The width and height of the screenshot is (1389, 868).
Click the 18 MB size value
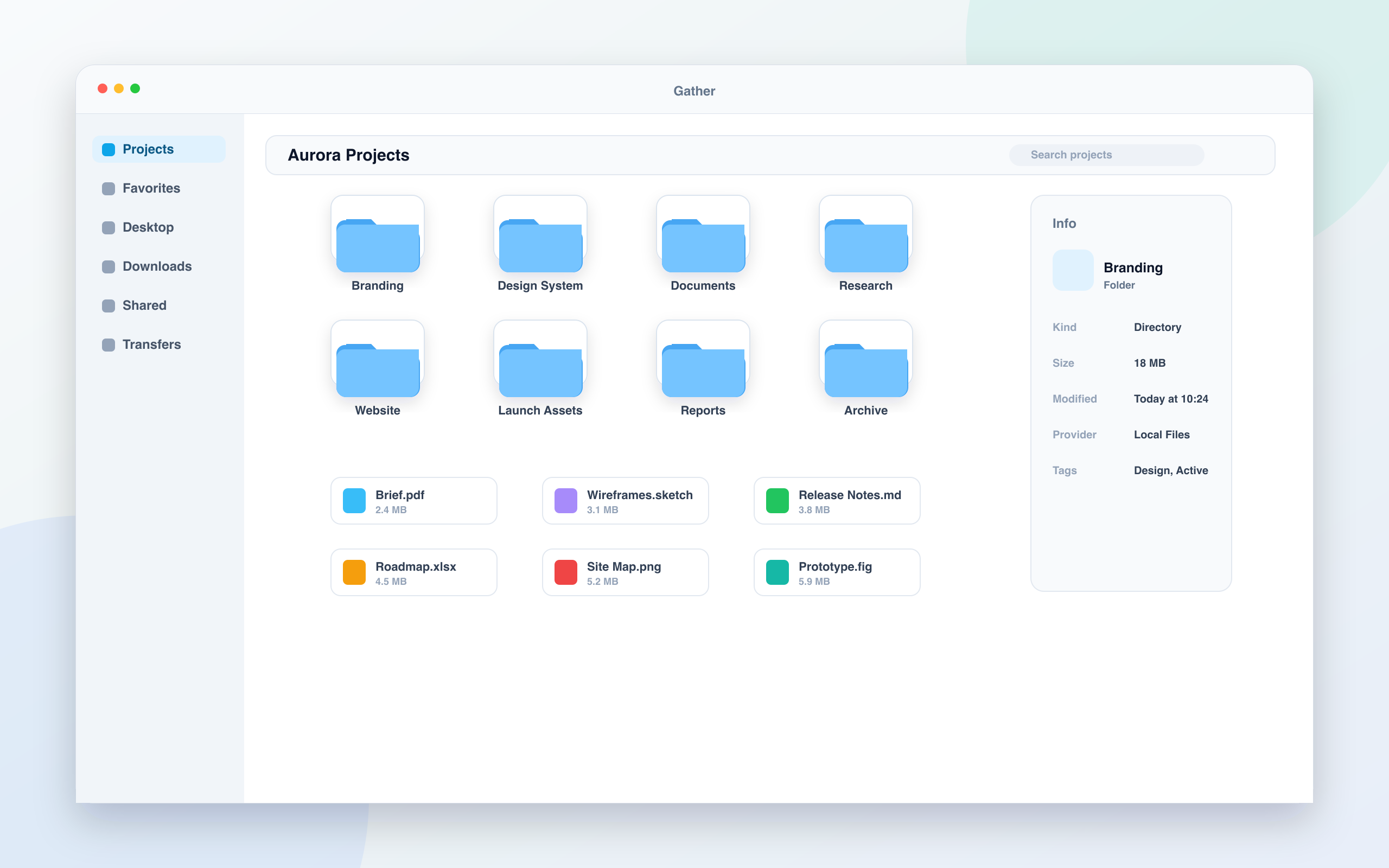click(1150, 363)
